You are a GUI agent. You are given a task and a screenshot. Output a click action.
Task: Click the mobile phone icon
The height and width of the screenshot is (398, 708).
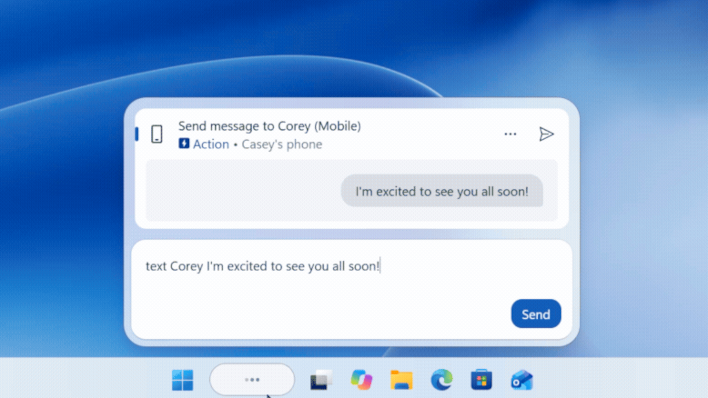[x=157, y=134]
